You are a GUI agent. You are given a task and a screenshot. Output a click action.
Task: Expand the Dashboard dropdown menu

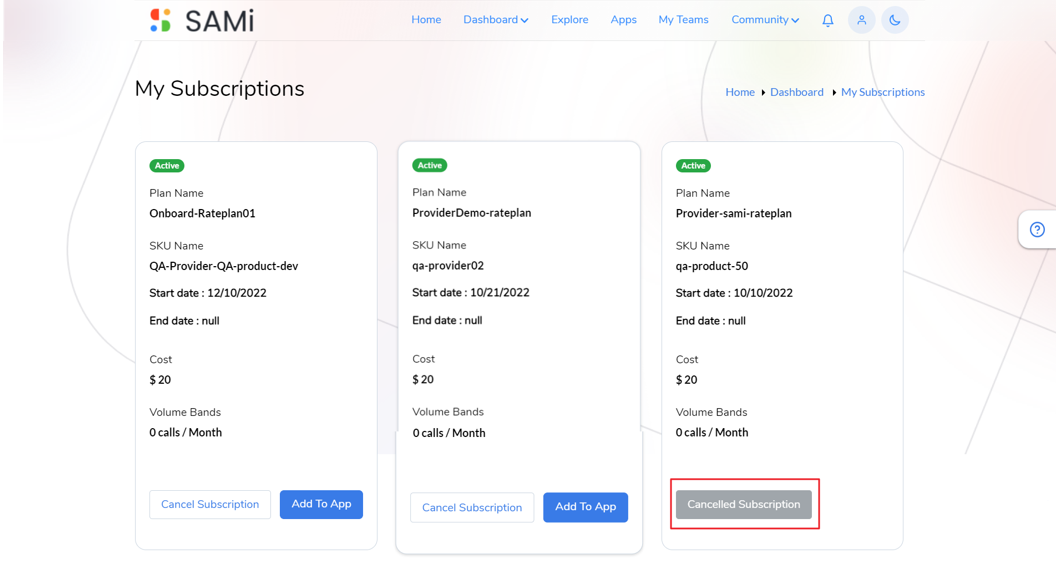pos(496,20)
